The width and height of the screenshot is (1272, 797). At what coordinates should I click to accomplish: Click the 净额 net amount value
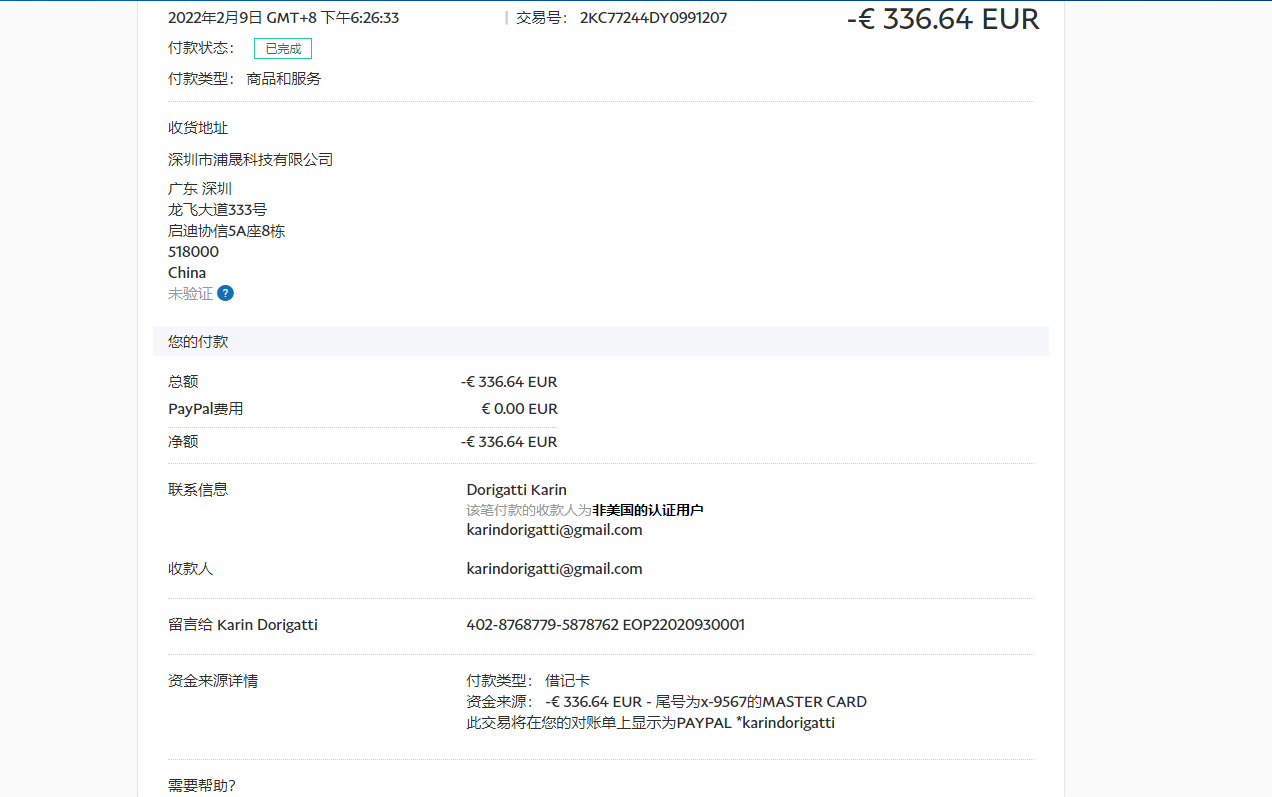point(509,442)
